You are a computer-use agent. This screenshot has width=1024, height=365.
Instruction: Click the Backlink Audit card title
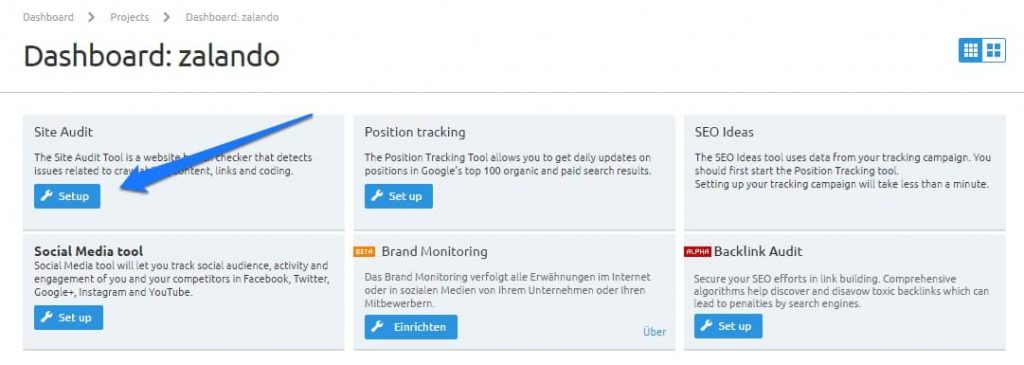coord(758,251)
